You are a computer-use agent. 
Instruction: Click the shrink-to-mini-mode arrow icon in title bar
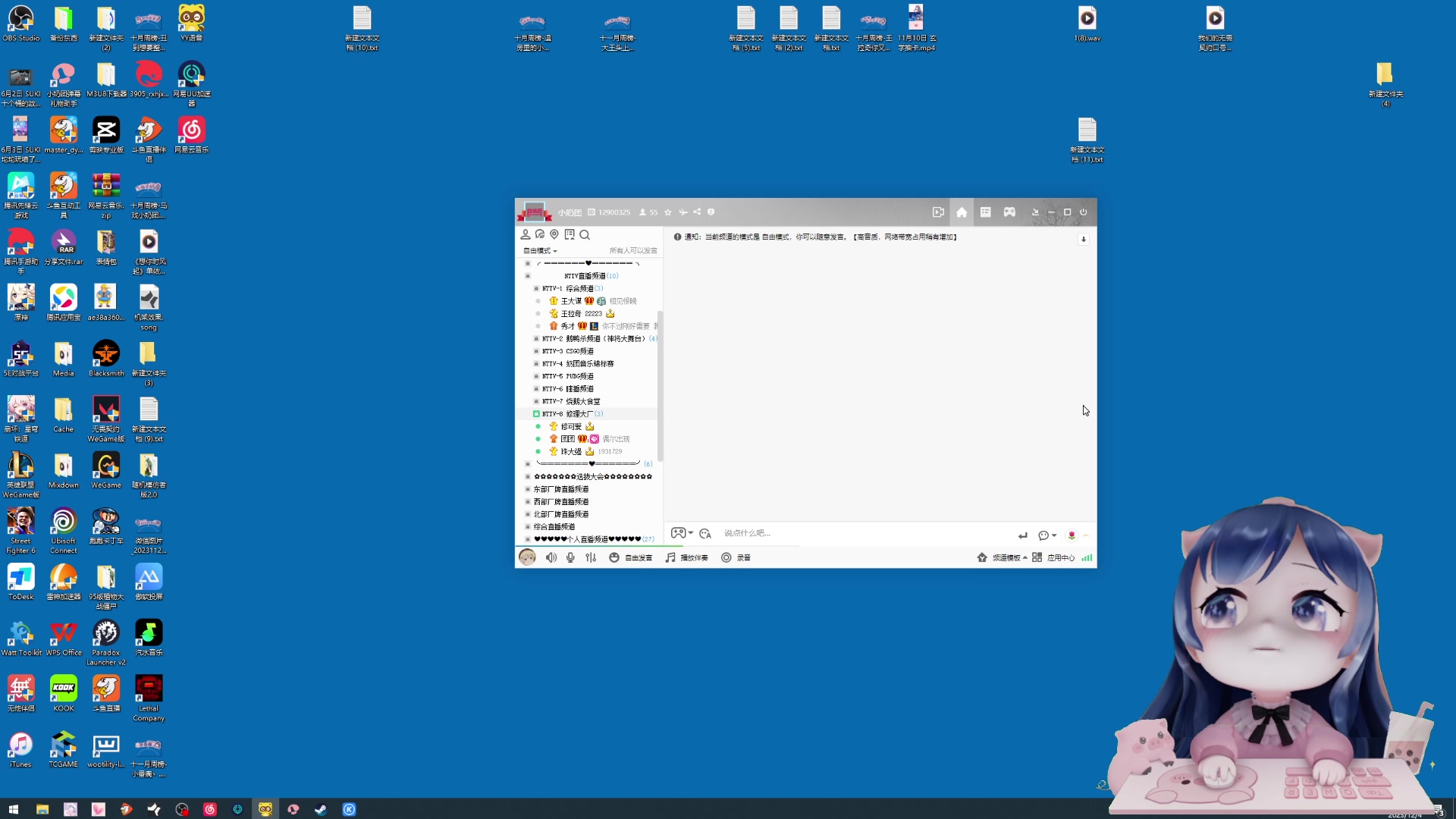click(1035, 212)
